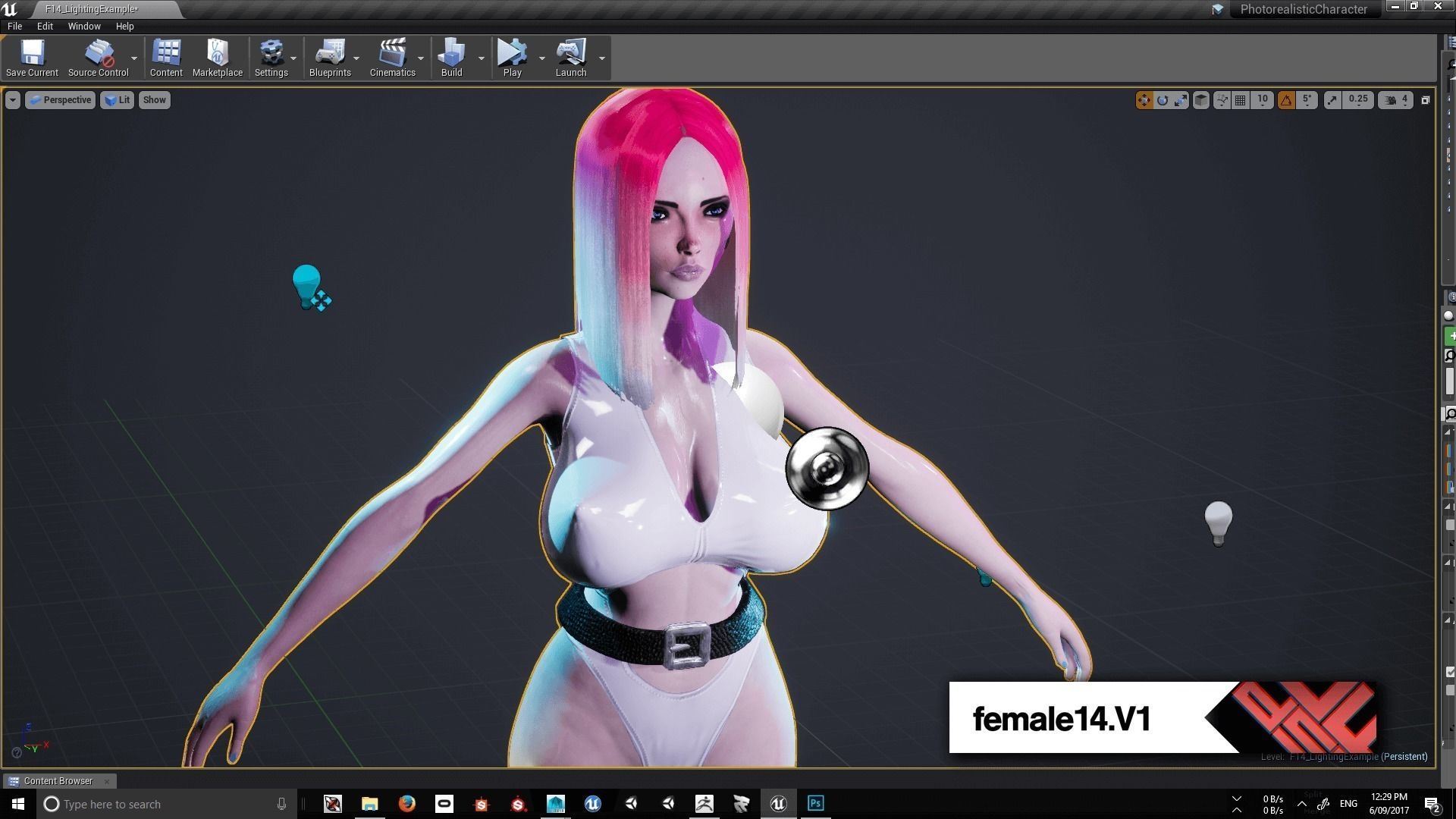This screenshot has width=1456, height=819.
Task: Click the Perspective view mode button
Action: pos(60,100)
